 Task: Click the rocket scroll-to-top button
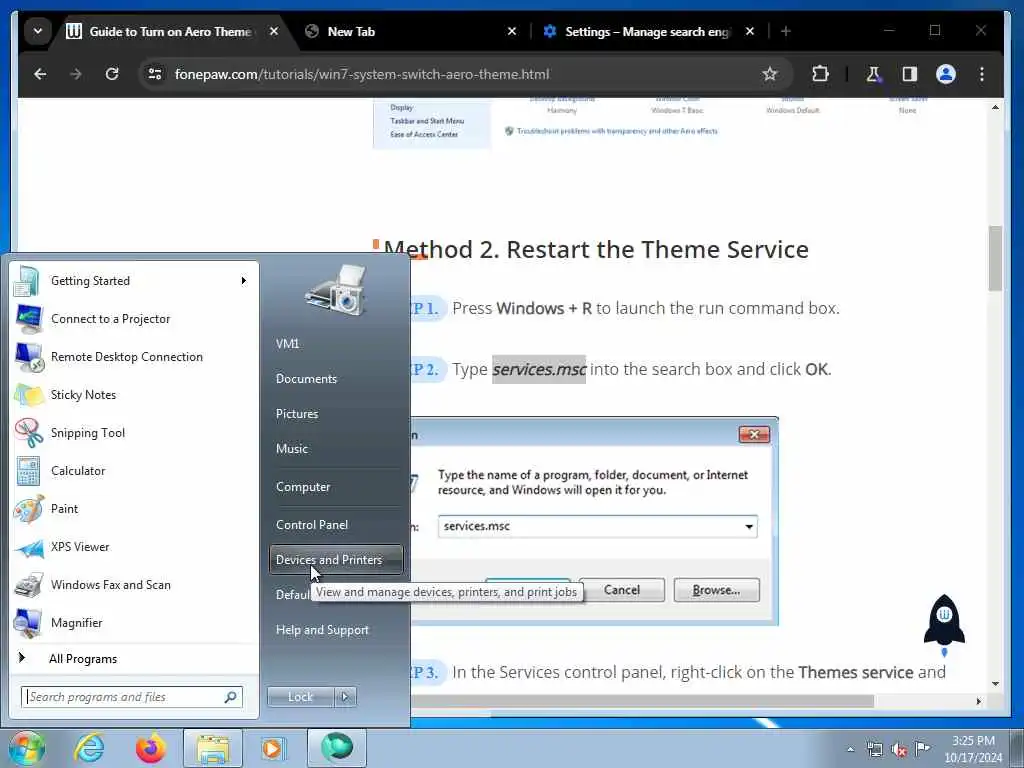point(944,625)
